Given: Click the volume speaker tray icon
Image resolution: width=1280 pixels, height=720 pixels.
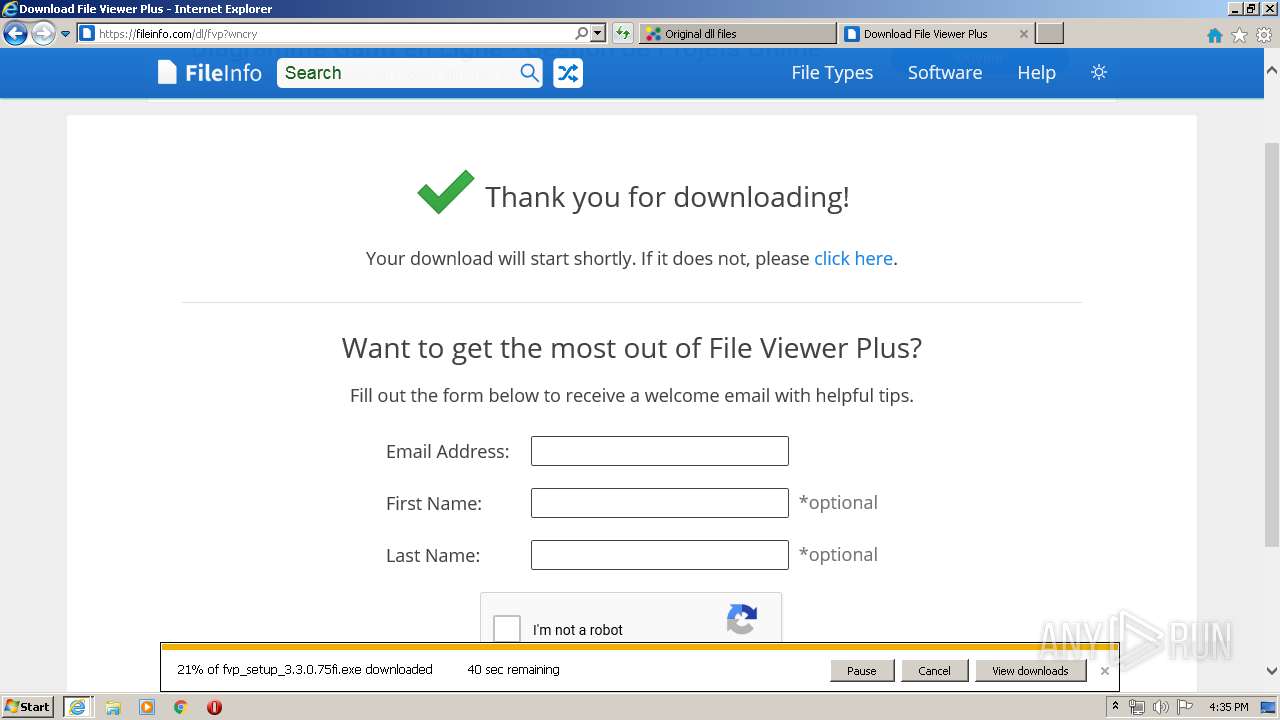Looking at the screenshot, I should point(1161,707).
